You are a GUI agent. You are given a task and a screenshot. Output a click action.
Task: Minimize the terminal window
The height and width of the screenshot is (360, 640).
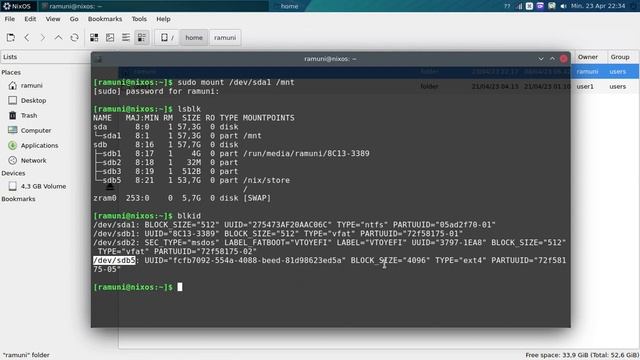541,59
